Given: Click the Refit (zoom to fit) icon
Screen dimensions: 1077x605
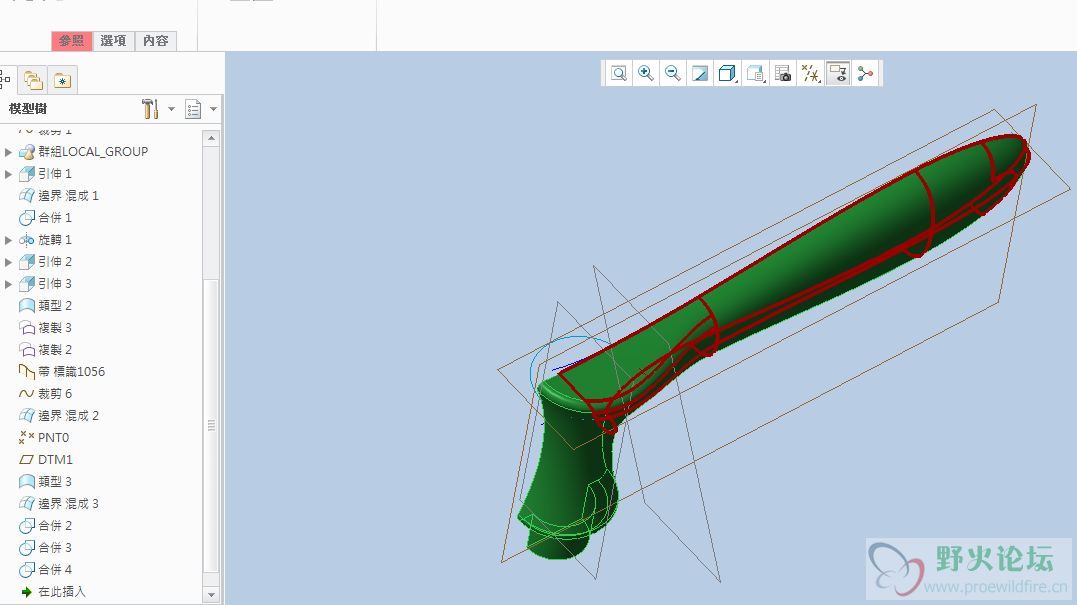Looking at the screenshot, I should [619, 73].
